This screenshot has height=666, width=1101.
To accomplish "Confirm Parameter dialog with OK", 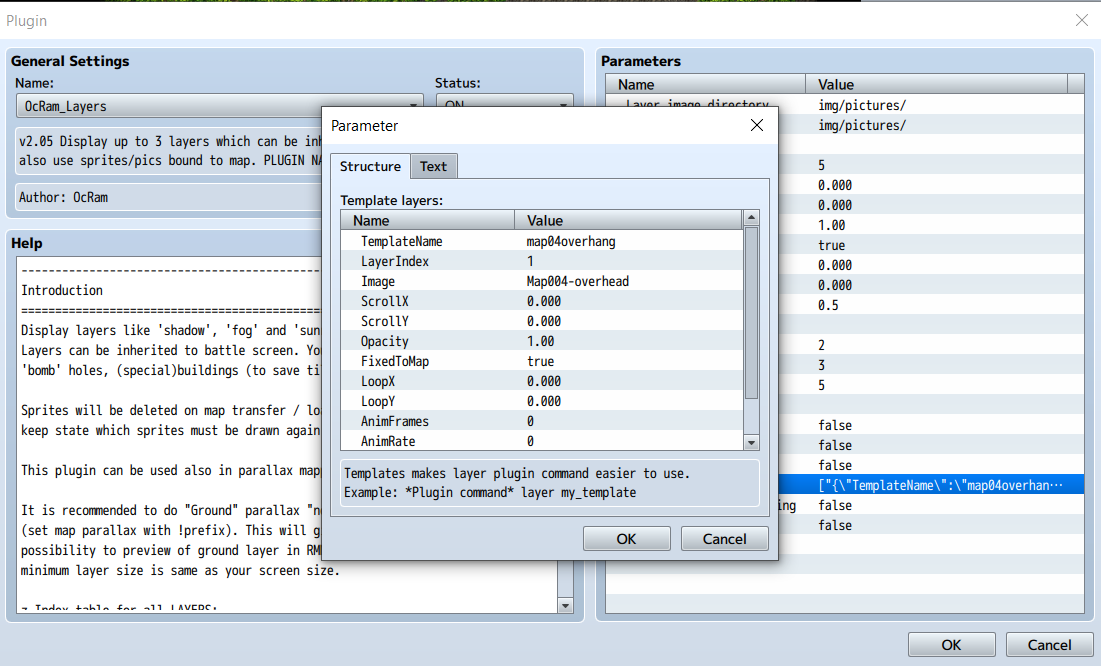I will [626, 539].
